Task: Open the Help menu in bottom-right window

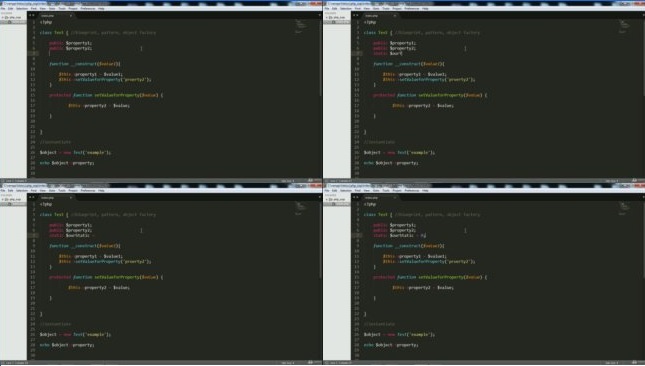Action: (425, 190)
